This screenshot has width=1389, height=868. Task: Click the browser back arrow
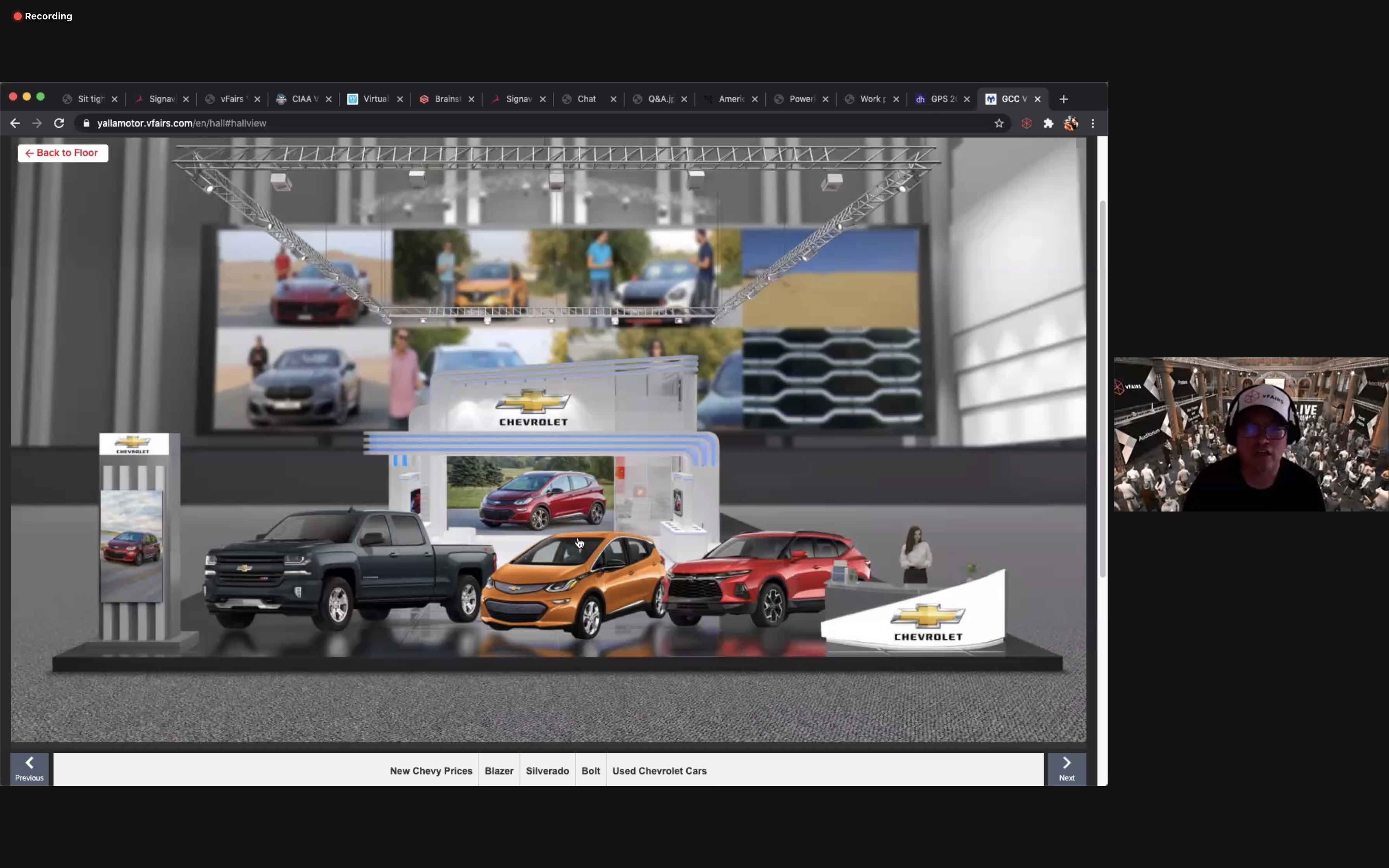[15, 124]
